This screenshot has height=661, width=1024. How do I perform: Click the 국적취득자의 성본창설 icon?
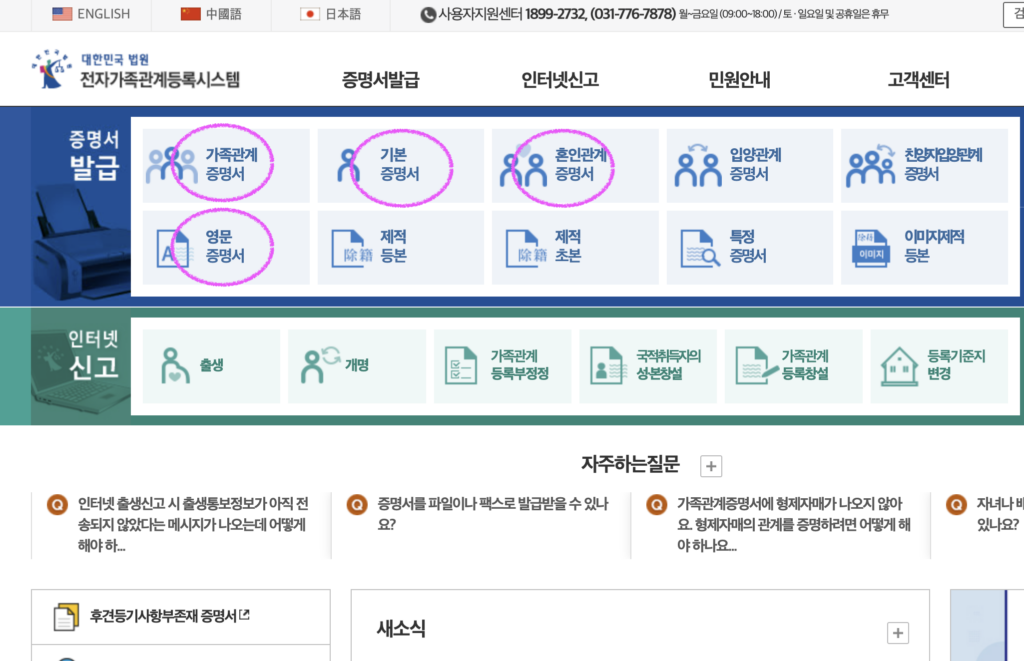[x=648, y=365]
